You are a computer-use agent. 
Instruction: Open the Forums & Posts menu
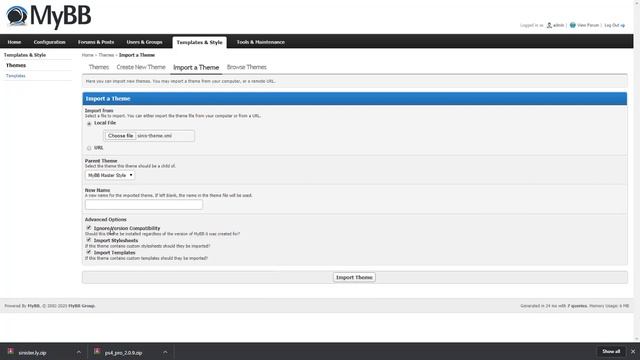(x=96, y=42)
